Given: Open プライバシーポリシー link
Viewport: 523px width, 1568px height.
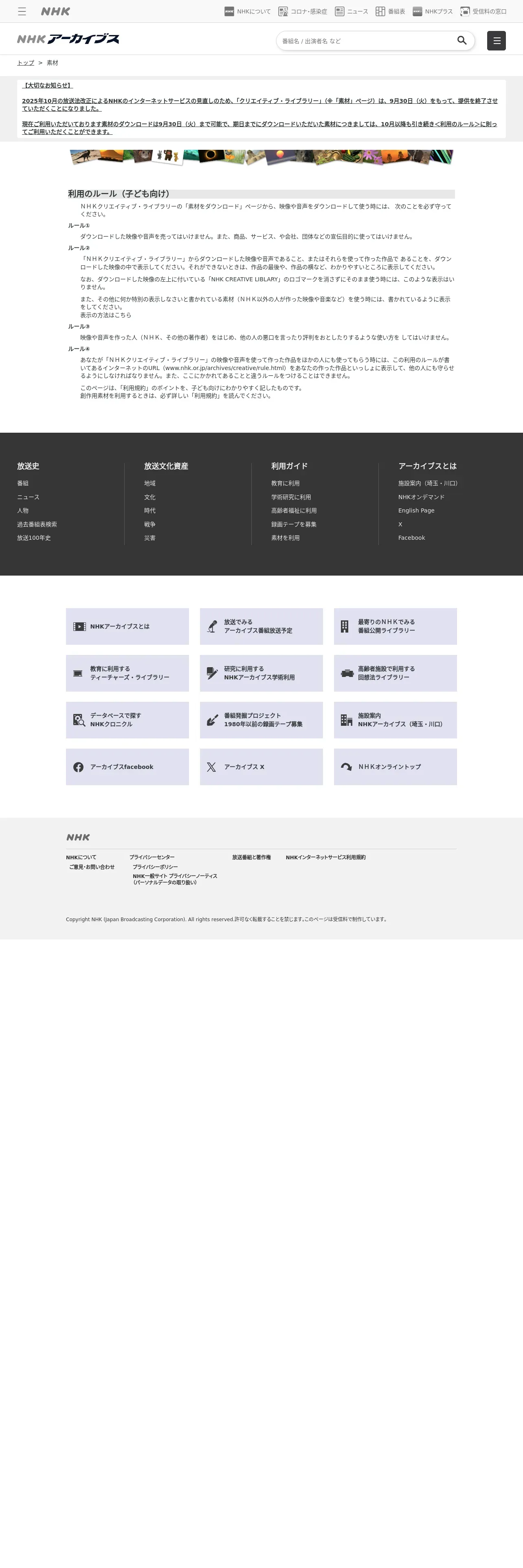Looking at the screenshot, I should click(155, 867).
